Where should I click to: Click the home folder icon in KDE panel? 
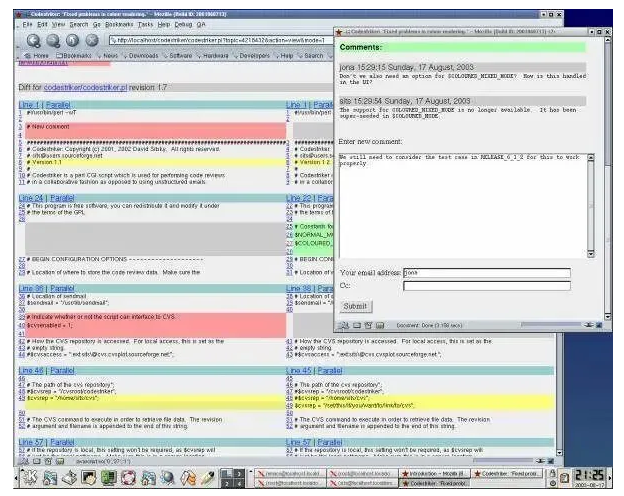(49, 477)
